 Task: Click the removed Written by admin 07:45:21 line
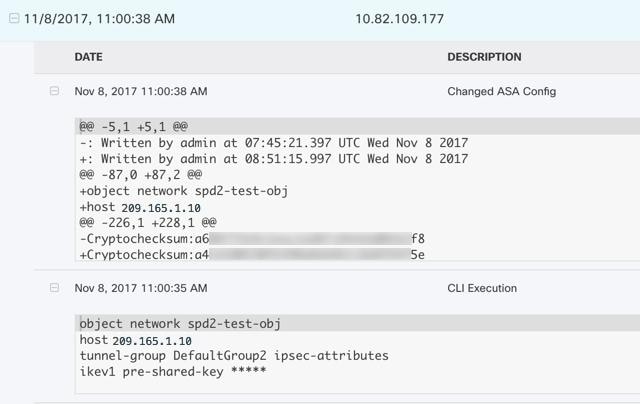click(274, 143)
